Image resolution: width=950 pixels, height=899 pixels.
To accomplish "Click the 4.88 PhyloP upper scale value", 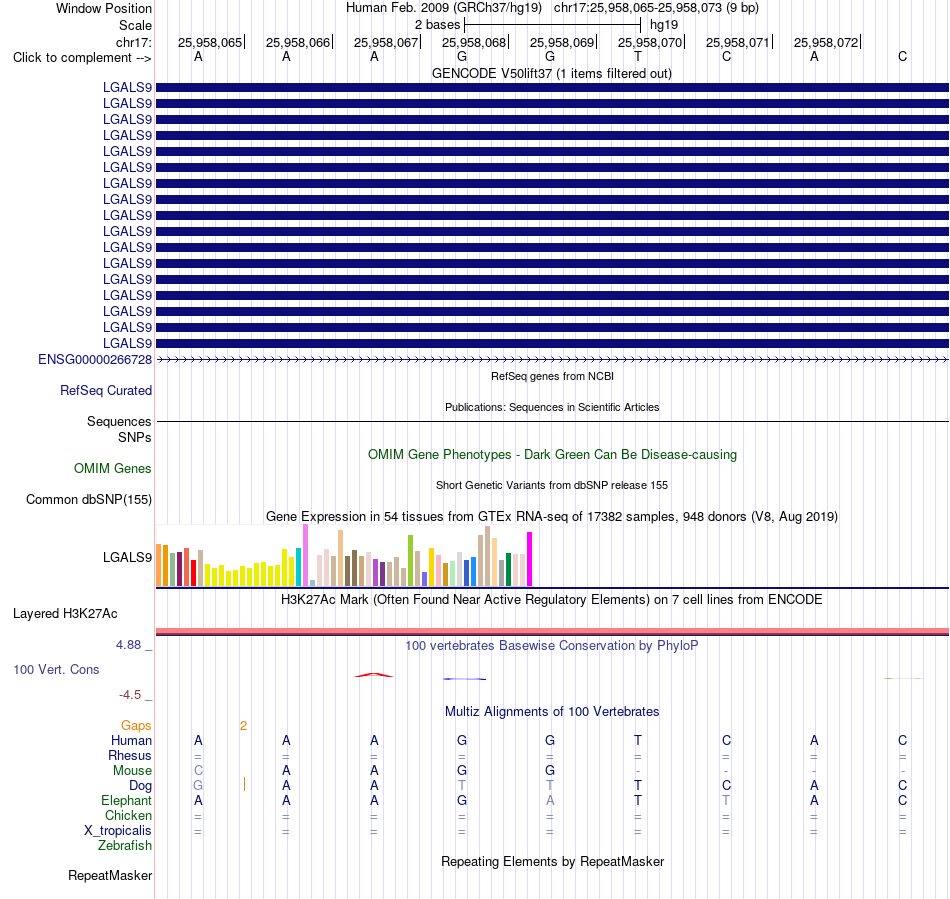I will click(x=128, y=645).
